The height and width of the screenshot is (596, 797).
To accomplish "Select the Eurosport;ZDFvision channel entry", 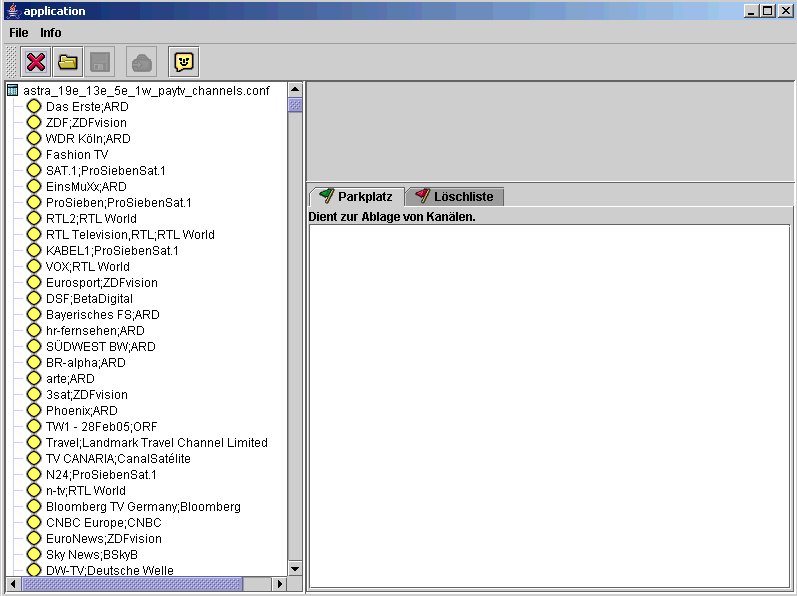I will pos(101,283).
